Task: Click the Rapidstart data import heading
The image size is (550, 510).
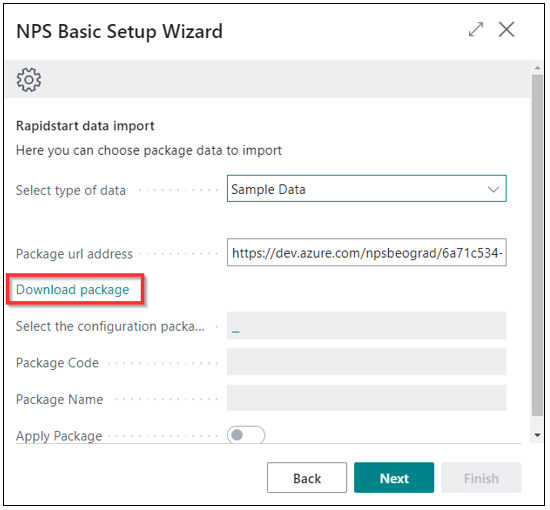Action: (85, 126)
